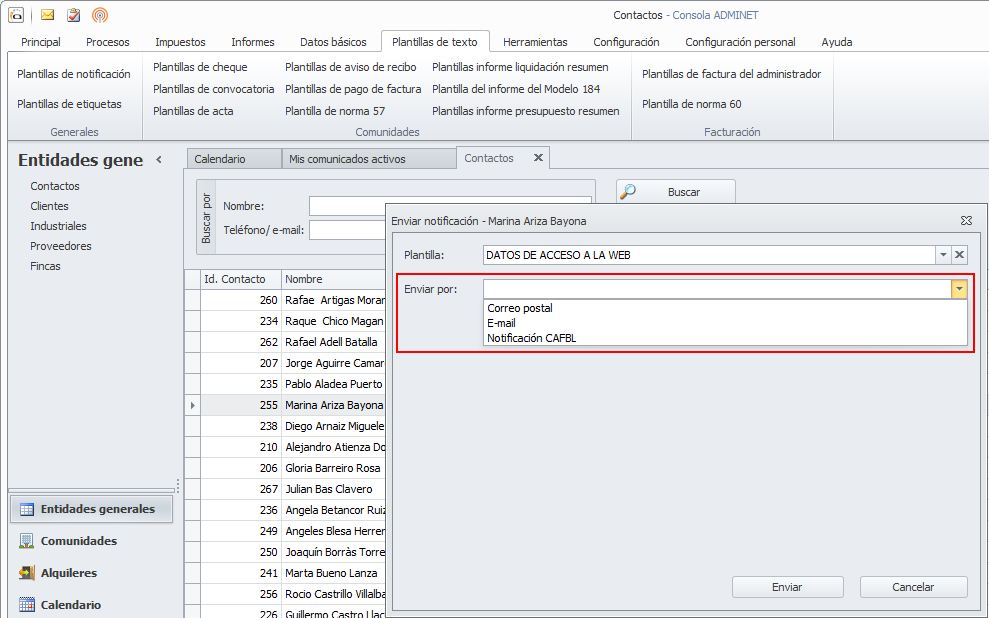The width and height of the screenshot is (989, 618).
Task: Open the clipboard tasks icon in title bar
Action: point(74,15)
